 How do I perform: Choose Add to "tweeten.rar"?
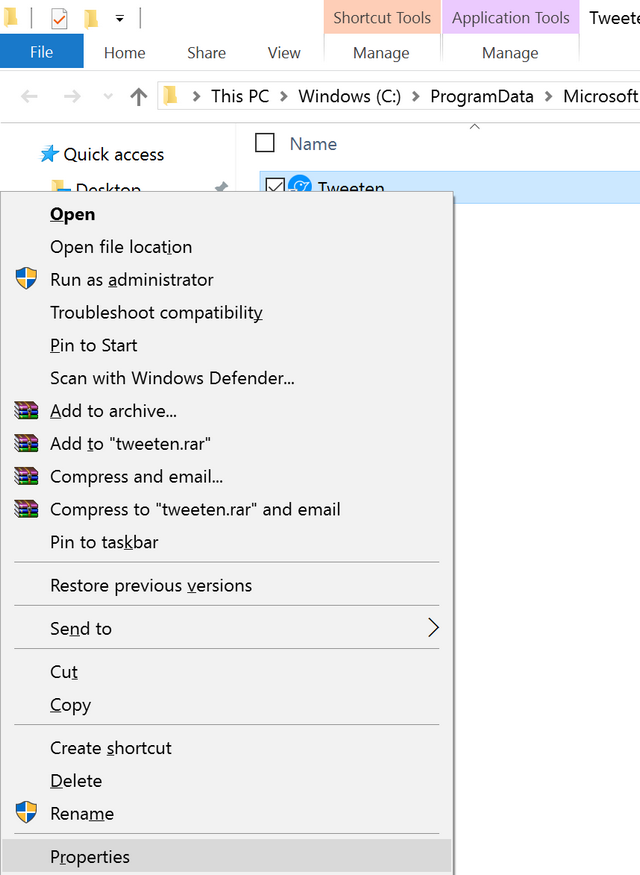(227, 444)
